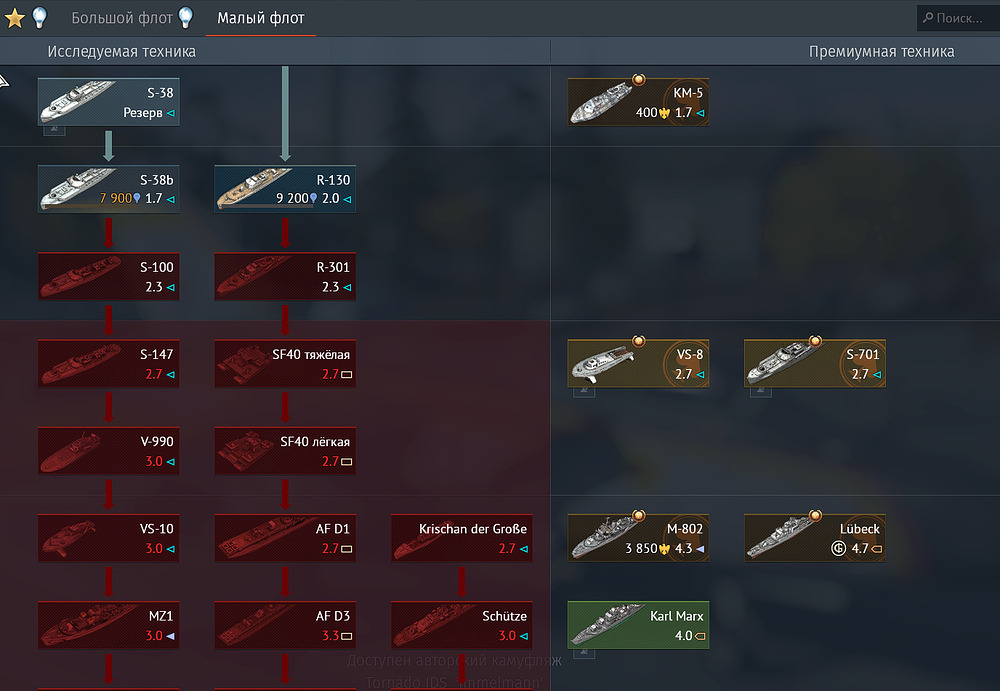Select the S-38 reserve boat card
This screenshot has width=1000, height=691.
tap(108, 102)
